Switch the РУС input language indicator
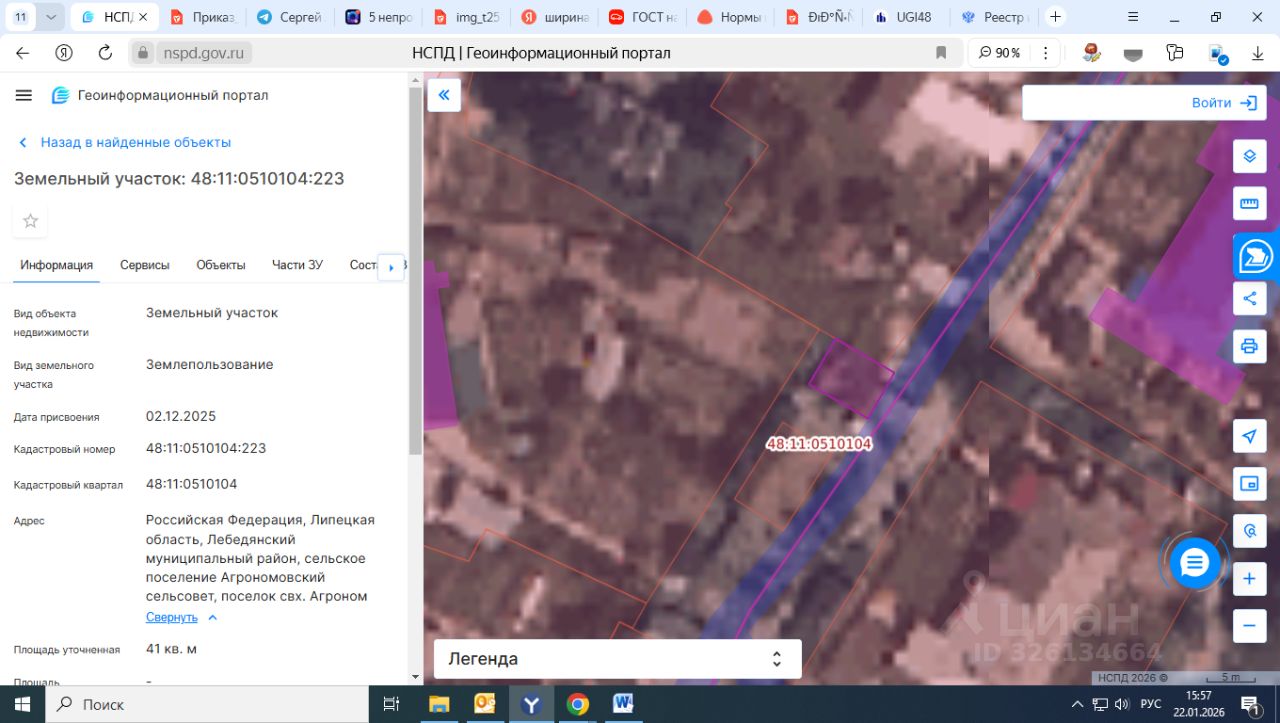This screenshot has height=723, width=1280. click(1151, 704)
